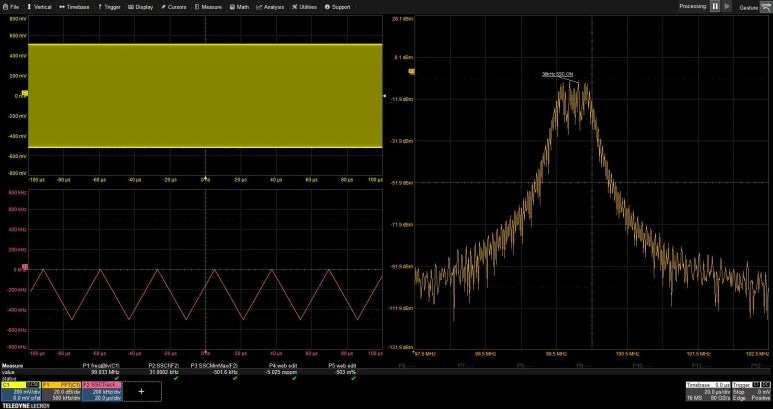Screen dimensions: 773x409
Task: Select the F1 level marker on FFT grid
Action: tap(412, 71)
